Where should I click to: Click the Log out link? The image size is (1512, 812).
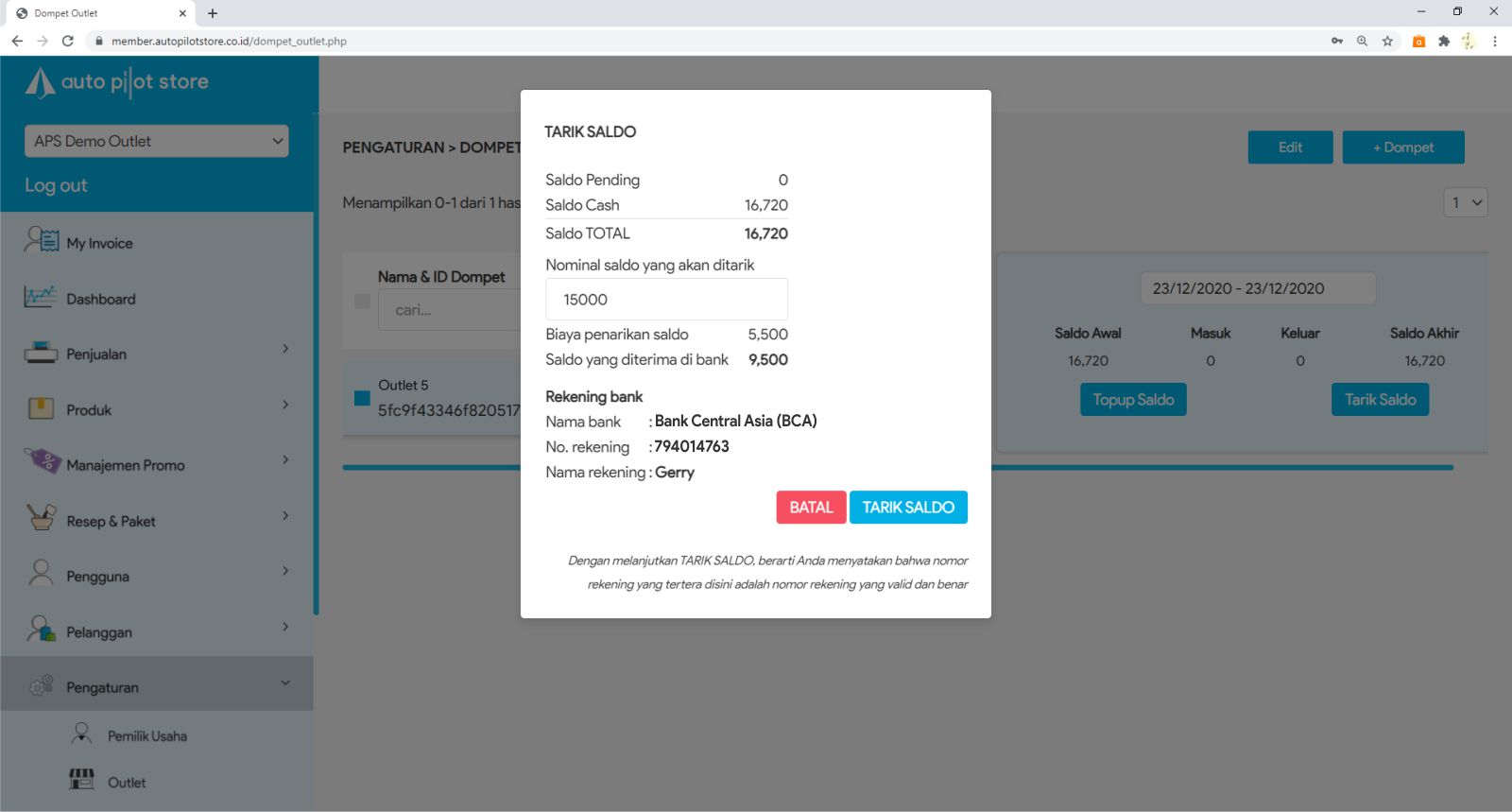tap(56, 185)
